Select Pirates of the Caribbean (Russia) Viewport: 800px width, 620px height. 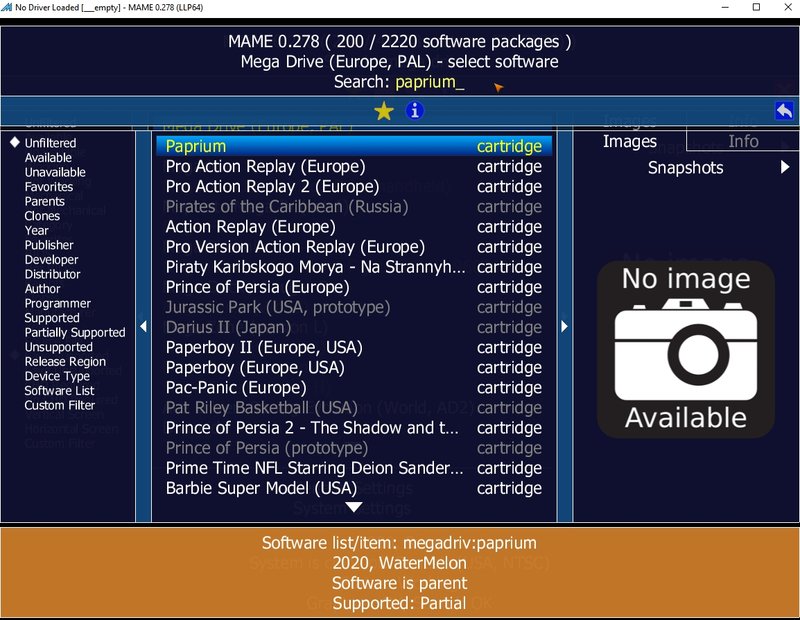354,207
